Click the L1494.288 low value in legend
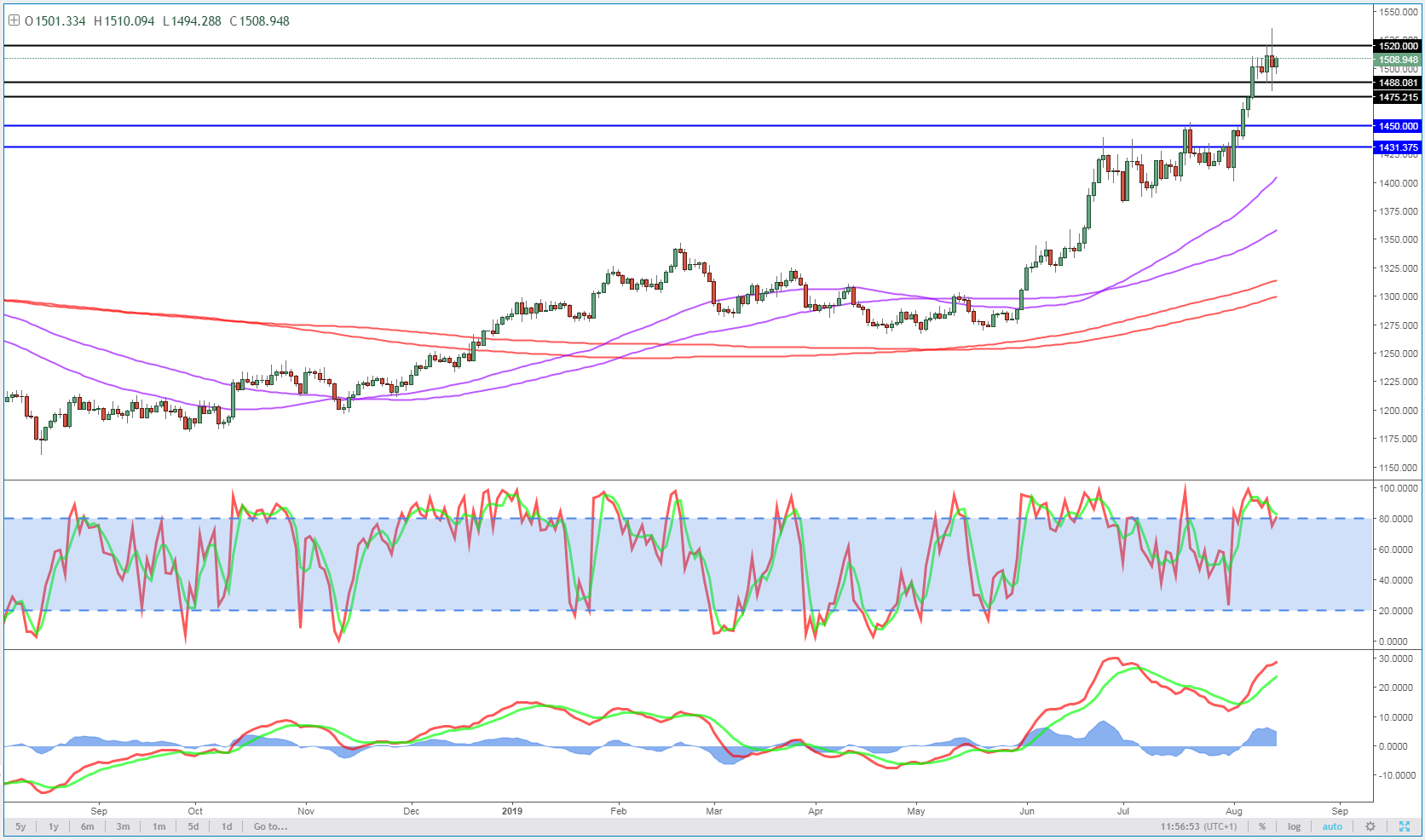This screenshot has width=1425, height=840. [192, 21]
